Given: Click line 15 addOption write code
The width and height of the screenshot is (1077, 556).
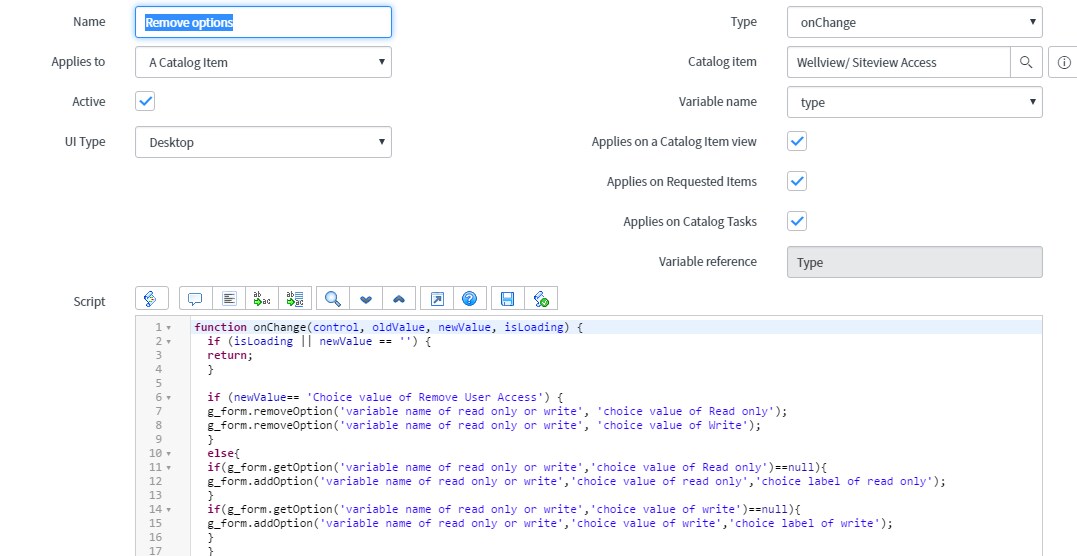Looking at the screenshot, I should coord(549,523).
